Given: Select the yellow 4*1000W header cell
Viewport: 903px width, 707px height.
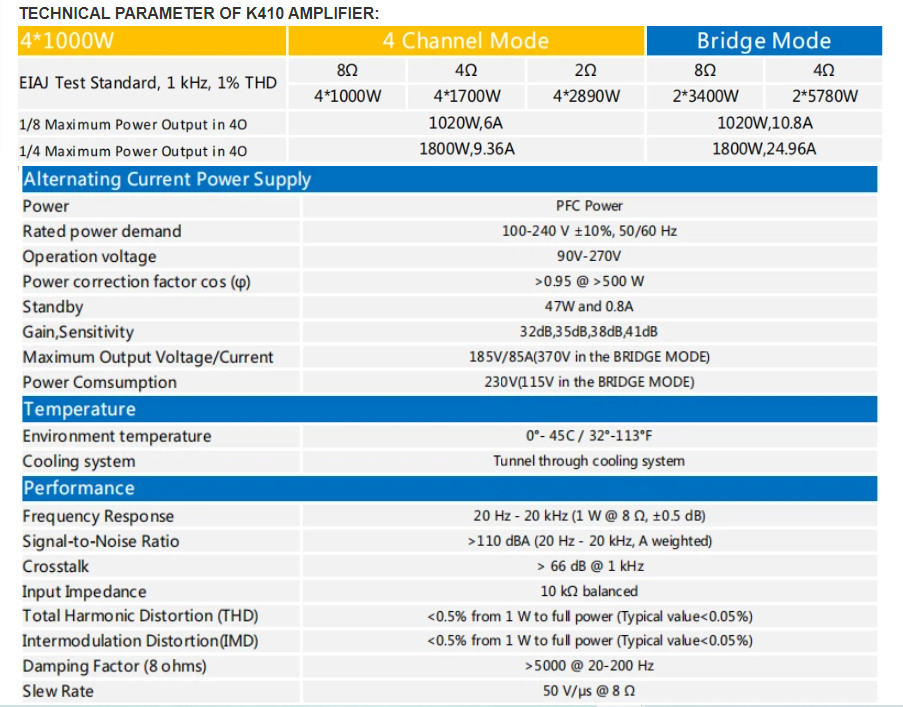Looking at the screenshot, I should (152, 41).
